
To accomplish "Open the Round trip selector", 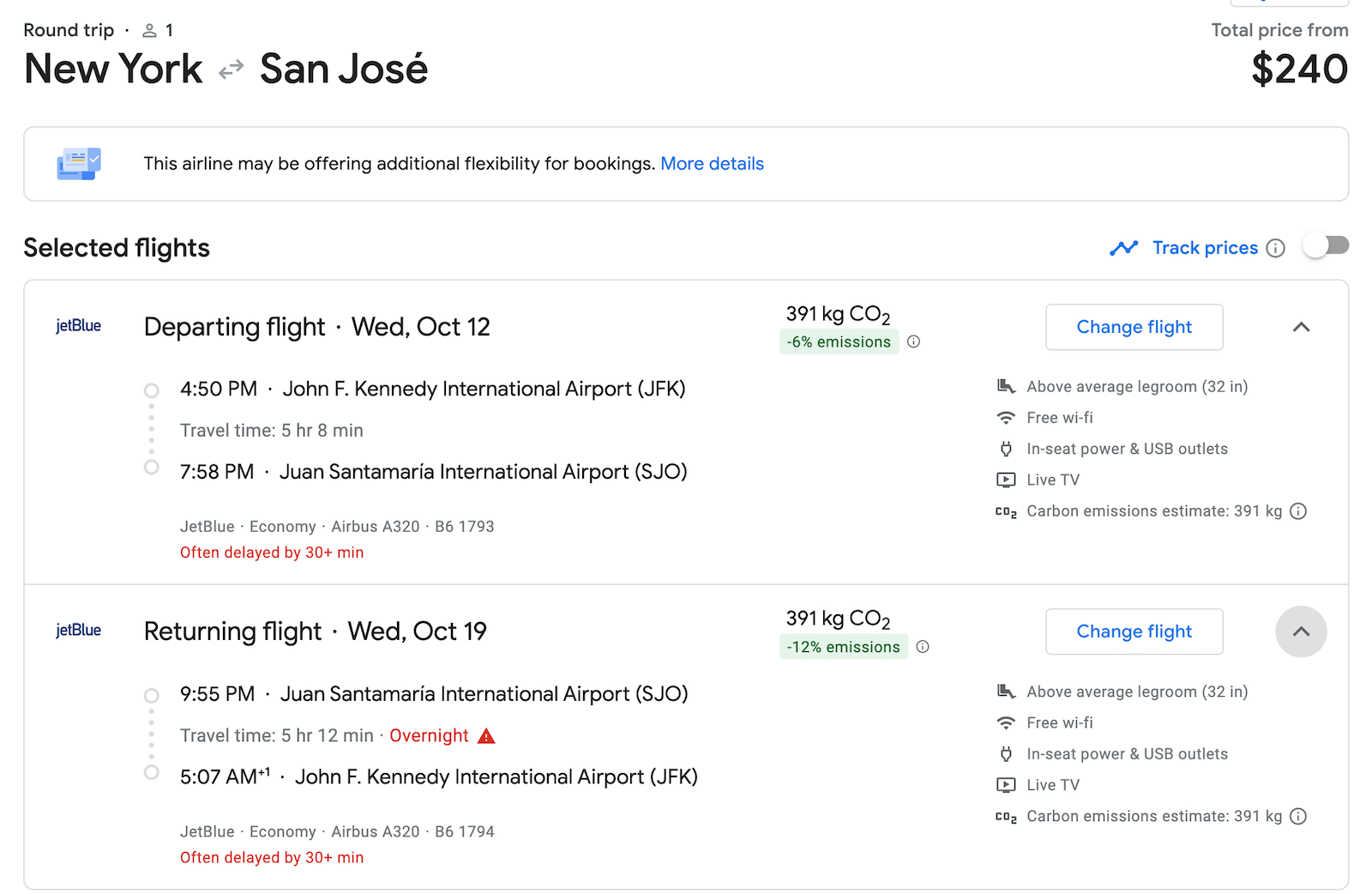I will [x=69, y=29].
